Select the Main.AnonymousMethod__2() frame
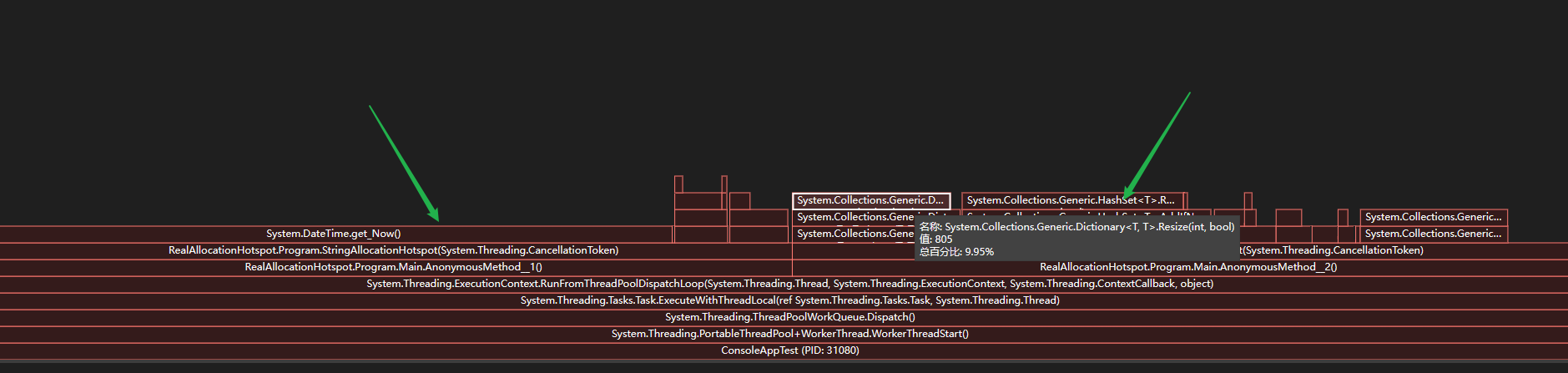Screen dimensions: 1568x373 click(x=1187, y=267)
